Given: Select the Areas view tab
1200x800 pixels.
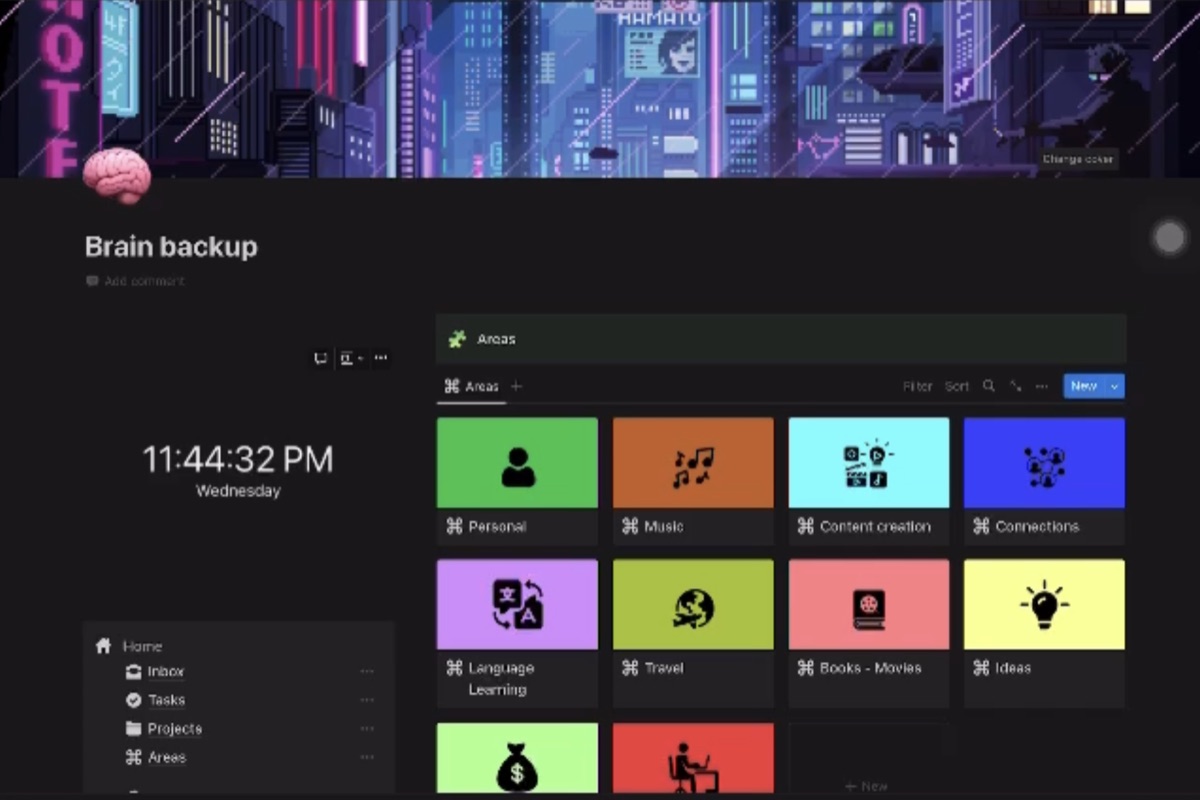Looking at the screenshot, I should (471, 386).
